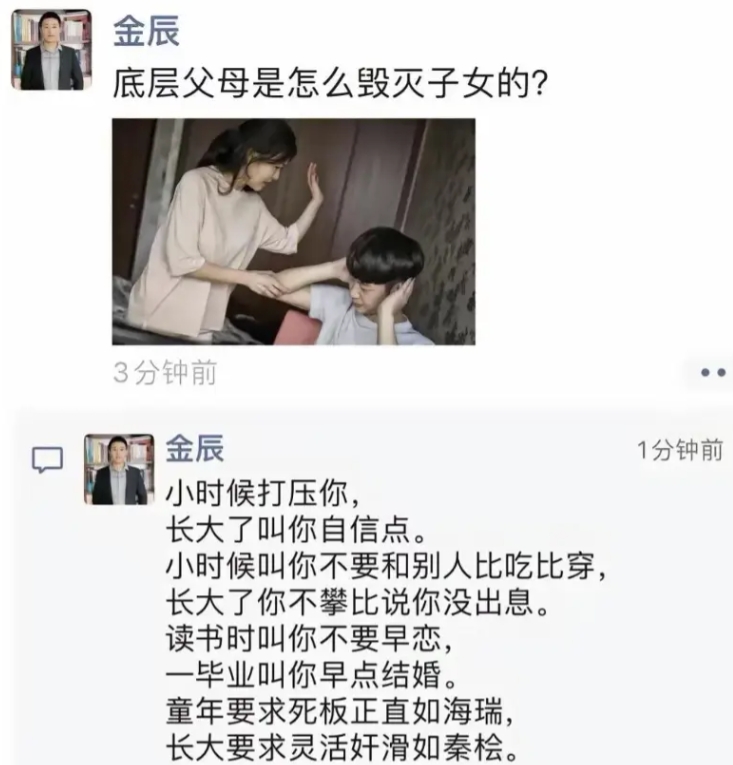Open the poster's profile avatar at top
The image size is (733, 765).
coord(52,50)
